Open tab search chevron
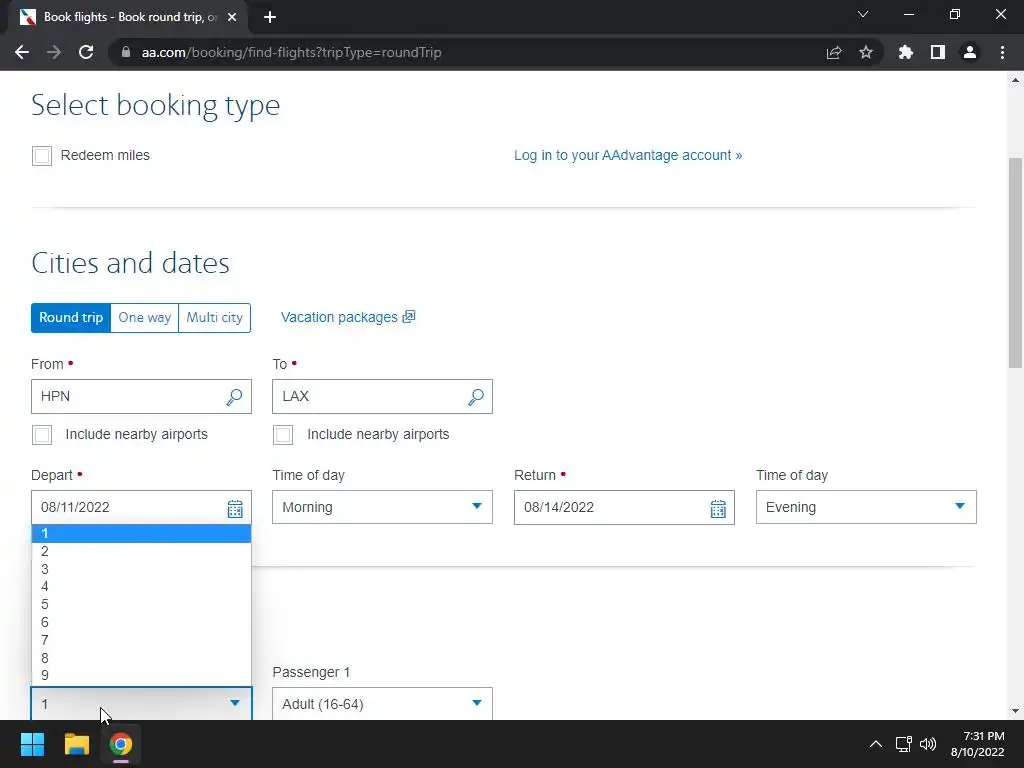This screenshot has height=768, width=1024. (x=863, y=14)
